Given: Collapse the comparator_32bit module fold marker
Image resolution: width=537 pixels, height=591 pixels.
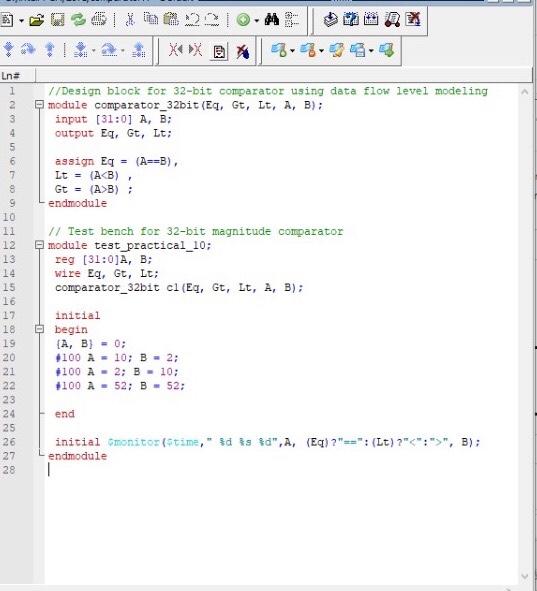Looking at the screenshot, I should 39,104.
